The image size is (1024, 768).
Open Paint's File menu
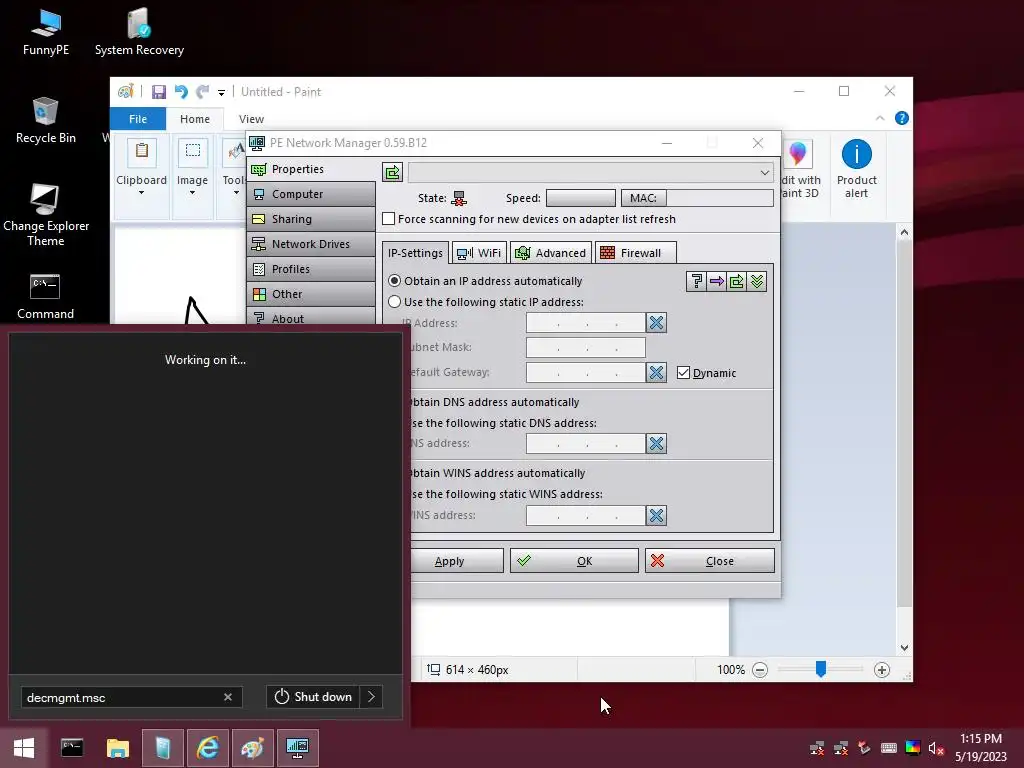click(138, 119)
